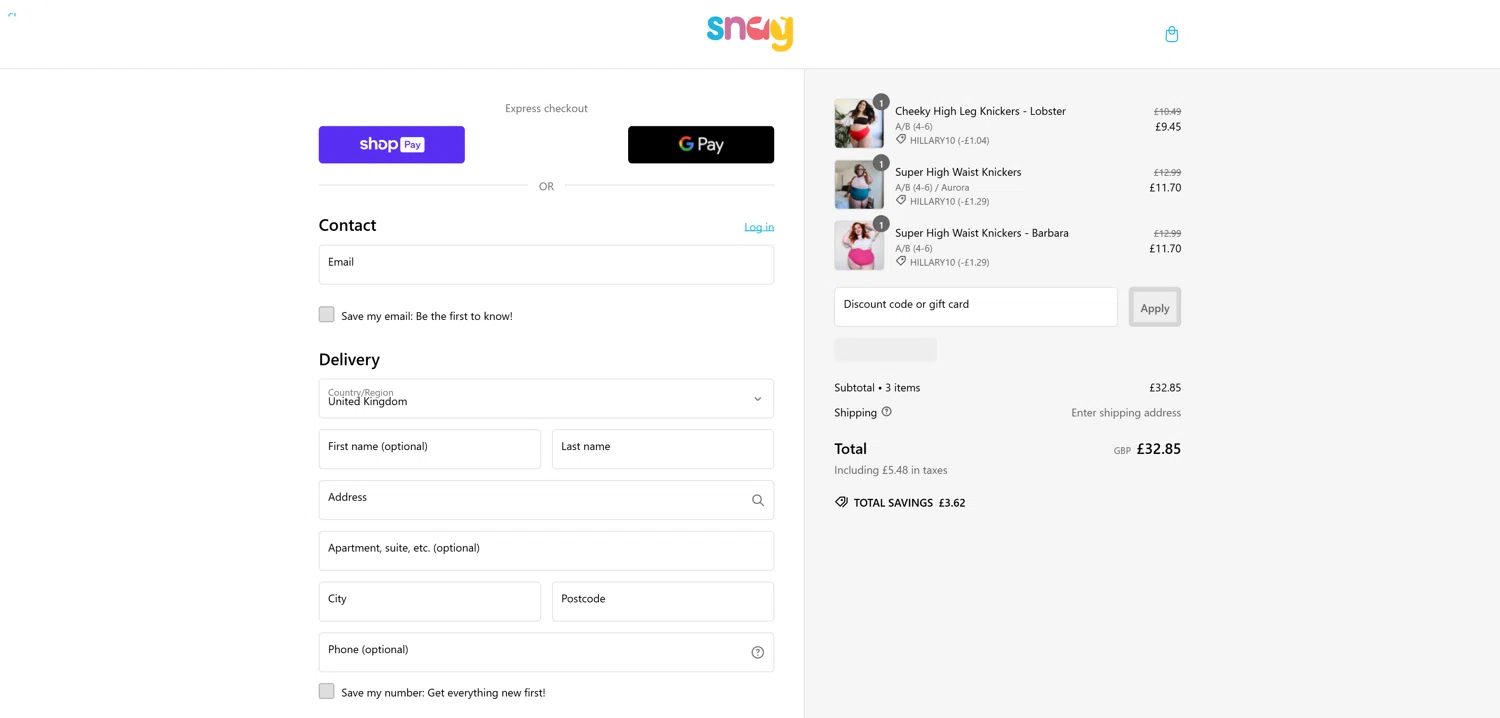Image resolution: width=1500 pixels, height=718 pixels.
Task: Click the address search magnifier icon
Action: [x=757, y=500]
